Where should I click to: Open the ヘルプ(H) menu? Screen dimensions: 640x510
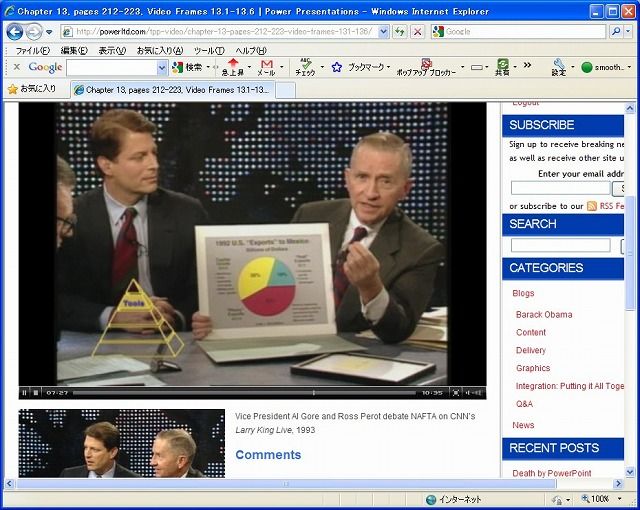coord(251,51)
